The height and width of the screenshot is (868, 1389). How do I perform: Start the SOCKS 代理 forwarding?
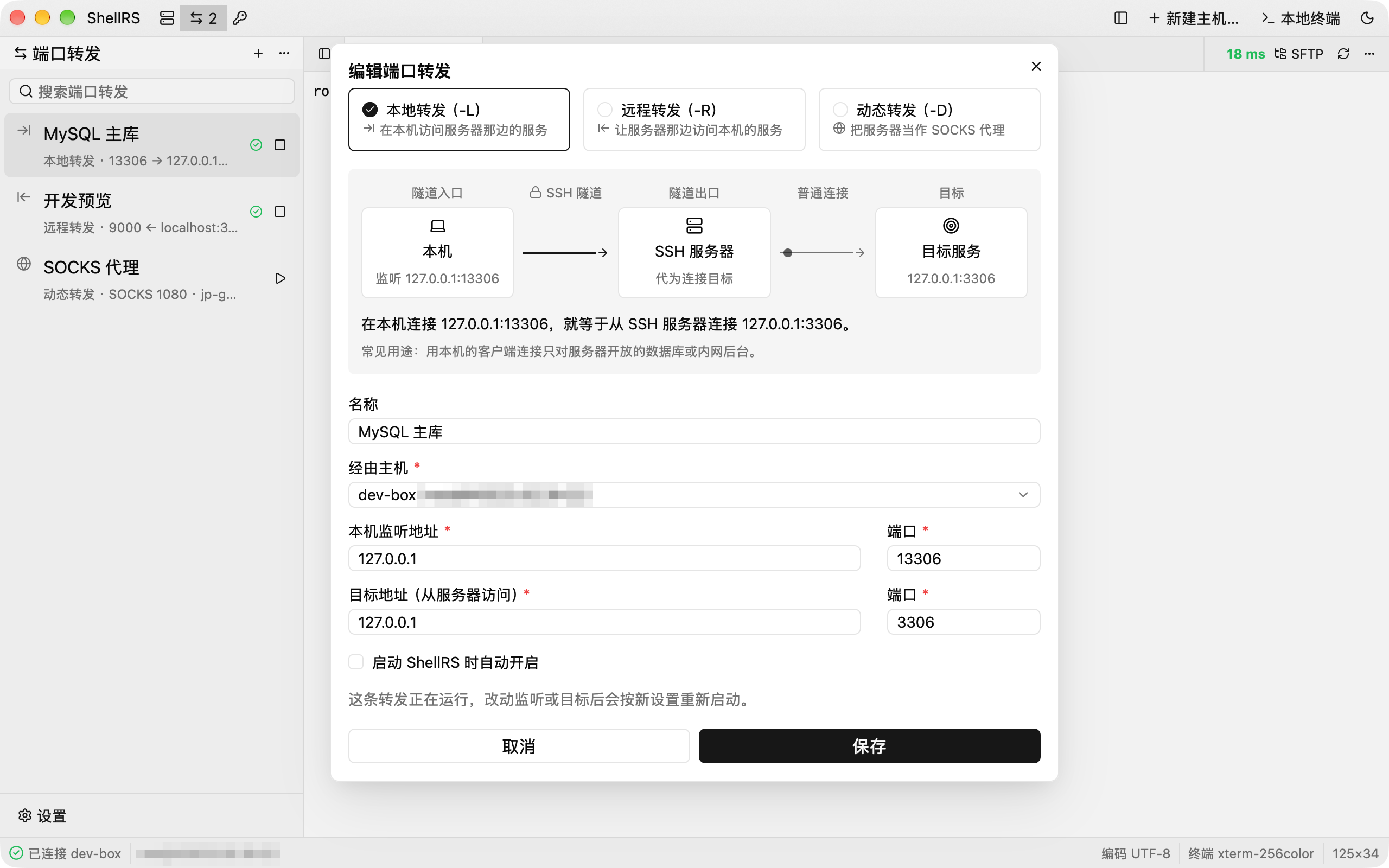(280, 278)
